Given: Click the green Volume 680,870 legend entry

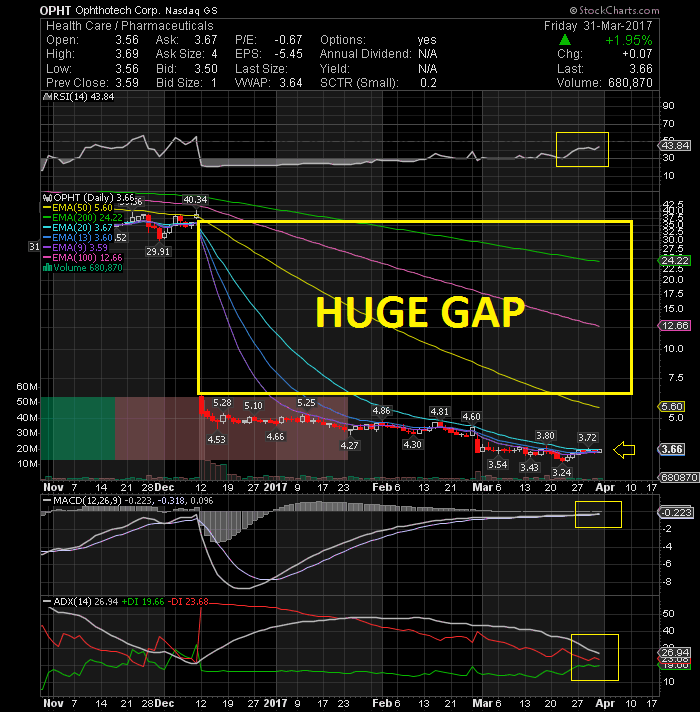Looking at the screenshot, I should 83,267.
